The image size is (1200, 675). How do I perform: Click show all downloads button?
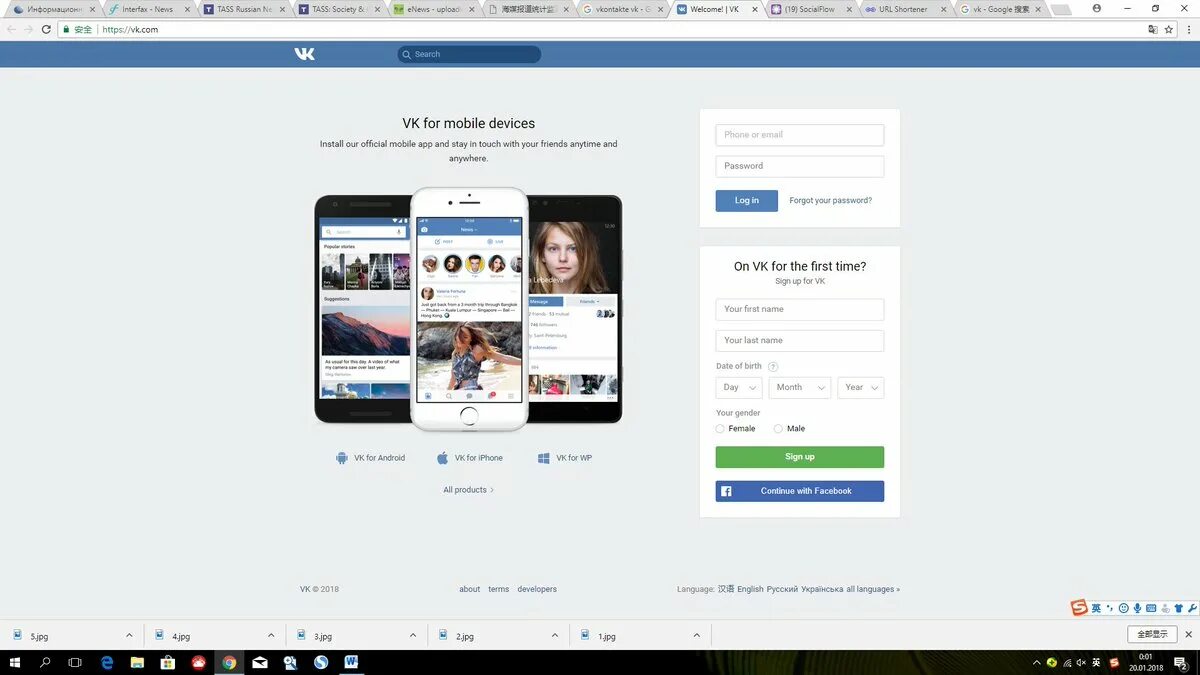coord(1152,634)
